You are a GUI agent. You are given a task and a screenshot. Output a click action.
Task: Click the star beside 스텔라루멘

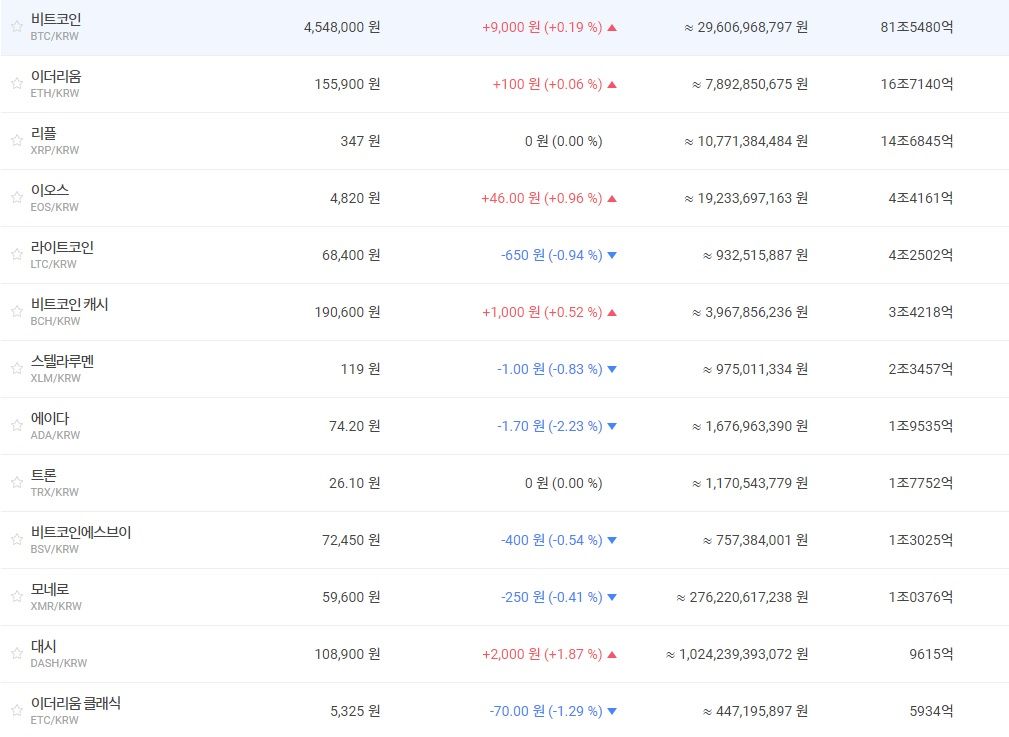(16, 369)
